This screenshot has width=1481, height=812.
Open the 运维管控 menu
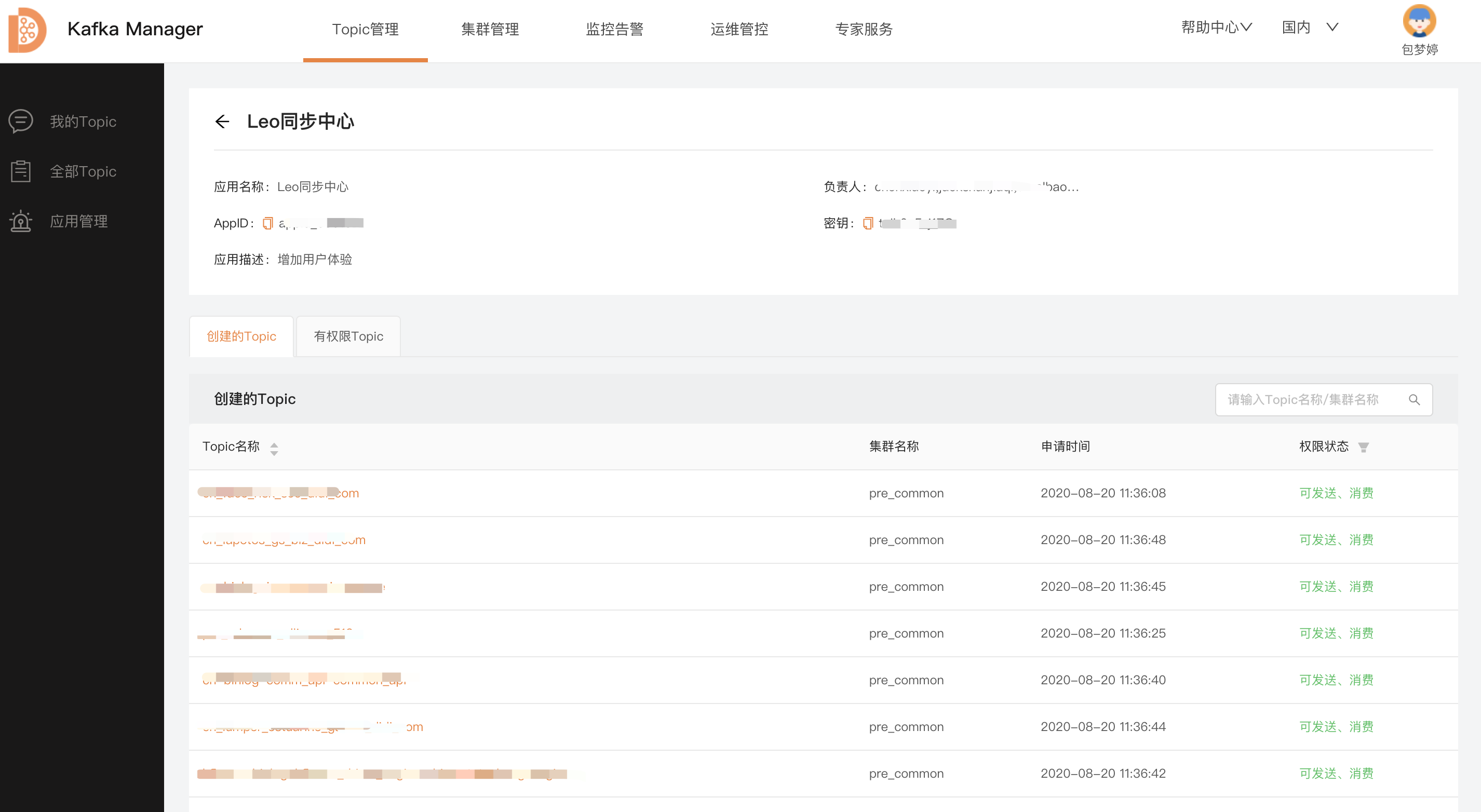point(739,29)
